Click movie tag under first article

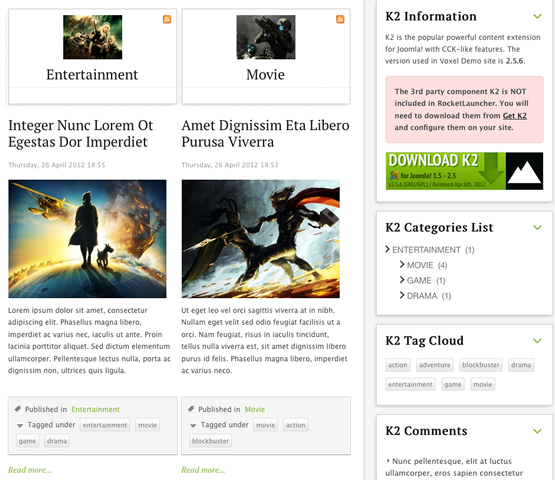pyautogui.click(x=148, y=425)
